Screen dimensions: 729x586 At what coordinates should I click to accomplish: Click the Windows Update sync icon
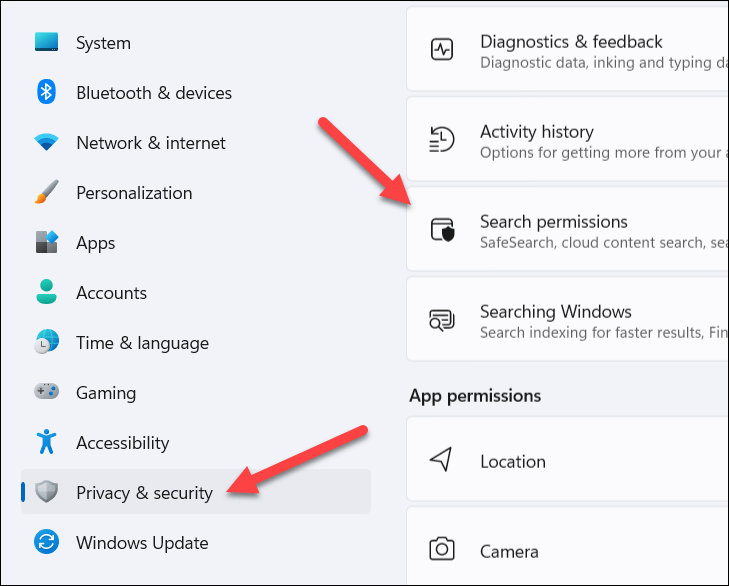pos(47,543)
